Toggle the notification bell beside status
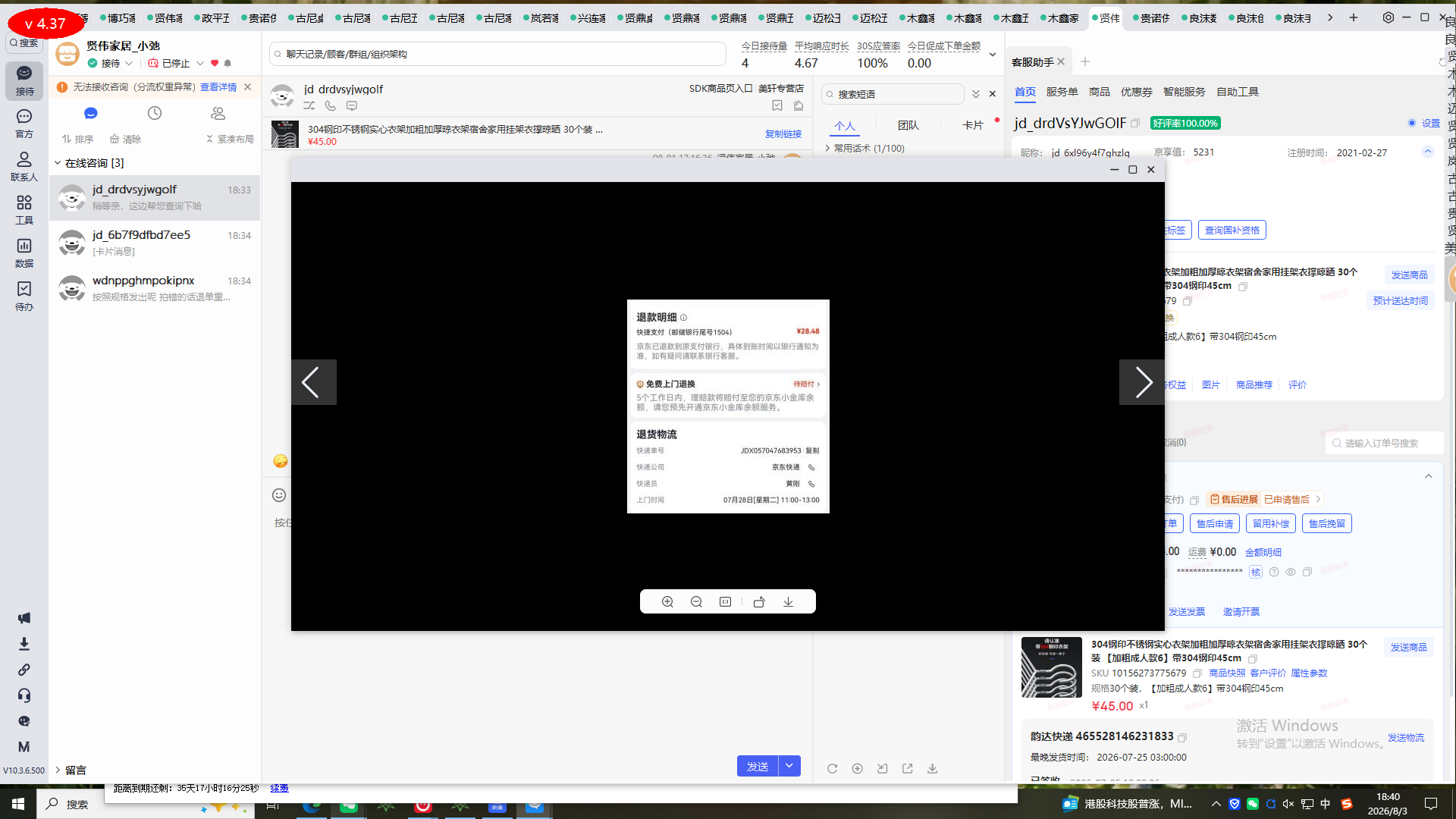 (227, 63)
